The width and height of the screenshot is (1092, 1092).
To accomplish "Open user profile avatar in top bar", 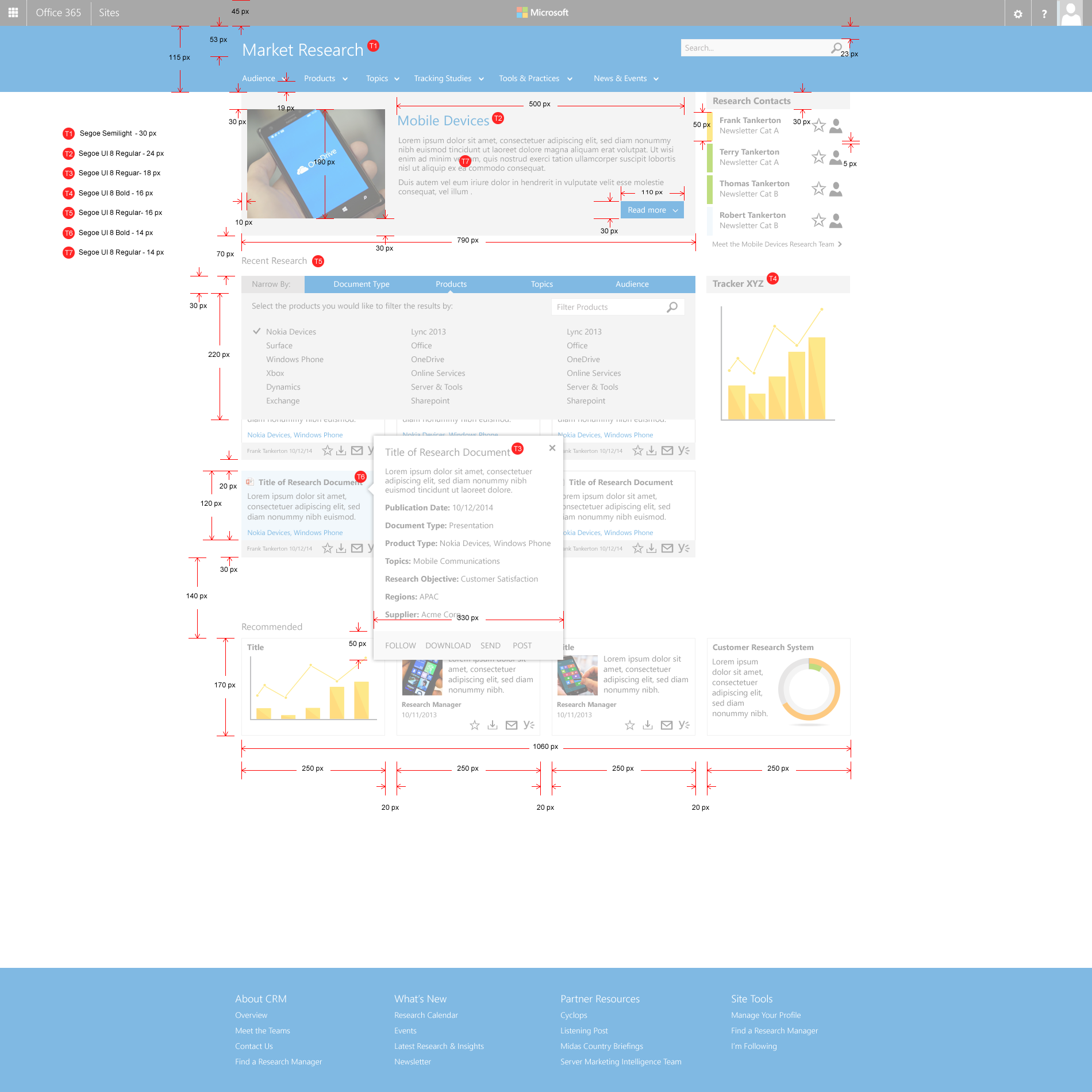I will pyautogui.click(x=1070, y=13).
